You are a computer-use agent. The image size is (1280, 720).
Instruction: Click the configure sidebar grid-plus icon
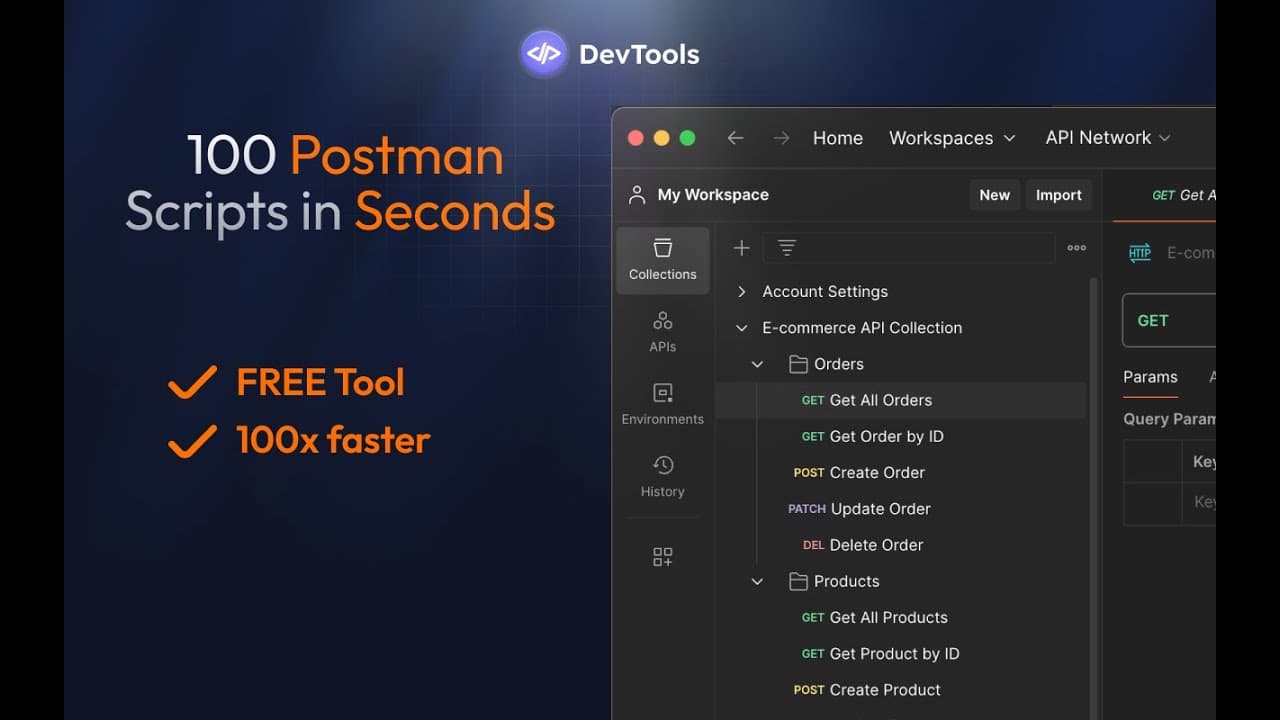point(662,557)
